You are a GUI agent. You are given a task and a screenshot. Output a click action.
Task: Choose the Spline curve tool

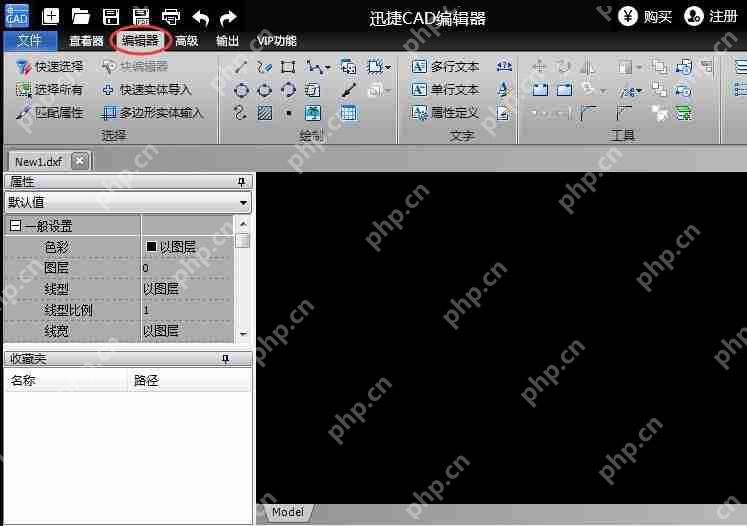[x=240, y=113]
